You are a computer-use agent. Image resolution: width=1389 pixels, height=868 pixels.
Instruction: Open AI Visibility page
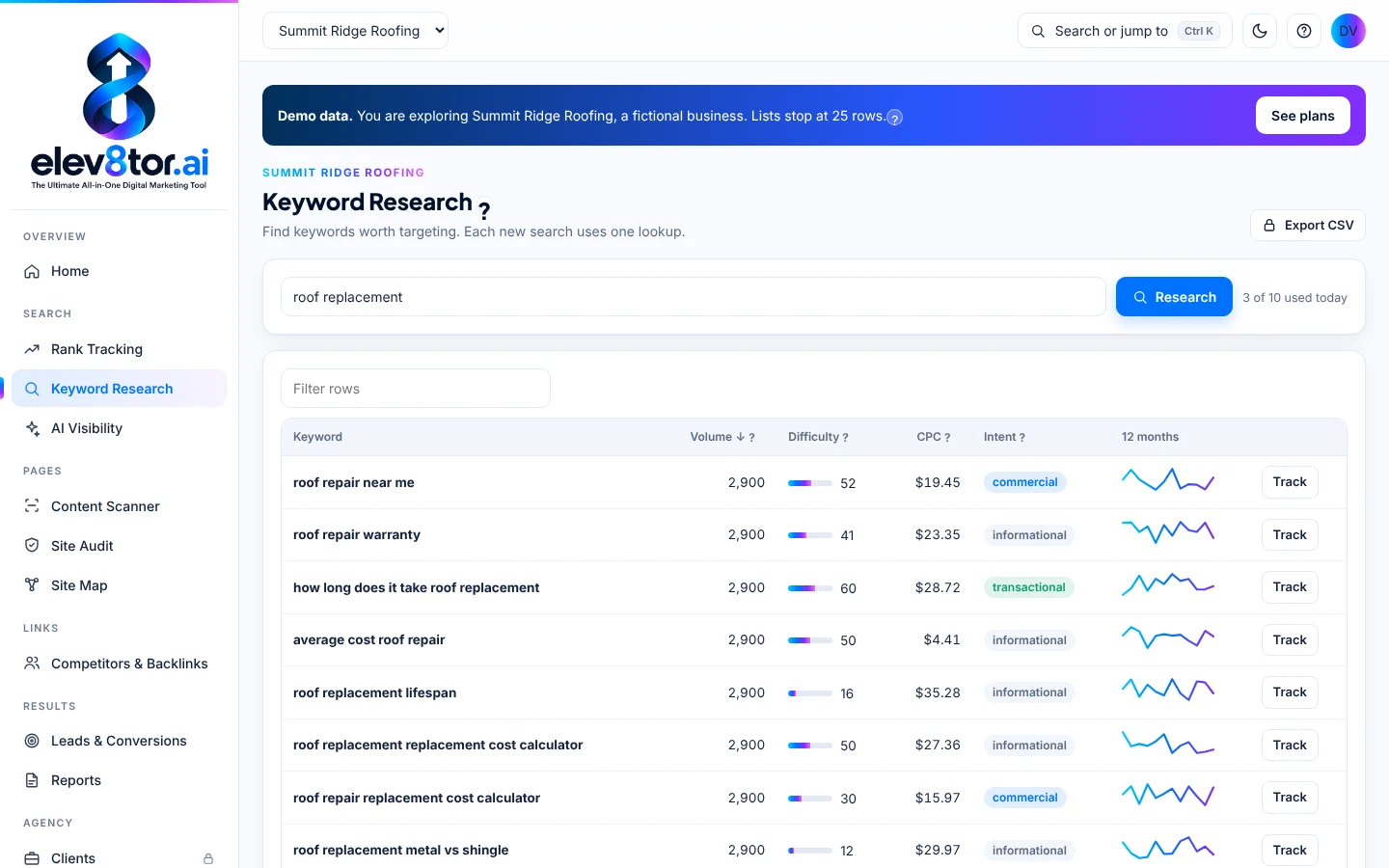[x=119, y=428]
